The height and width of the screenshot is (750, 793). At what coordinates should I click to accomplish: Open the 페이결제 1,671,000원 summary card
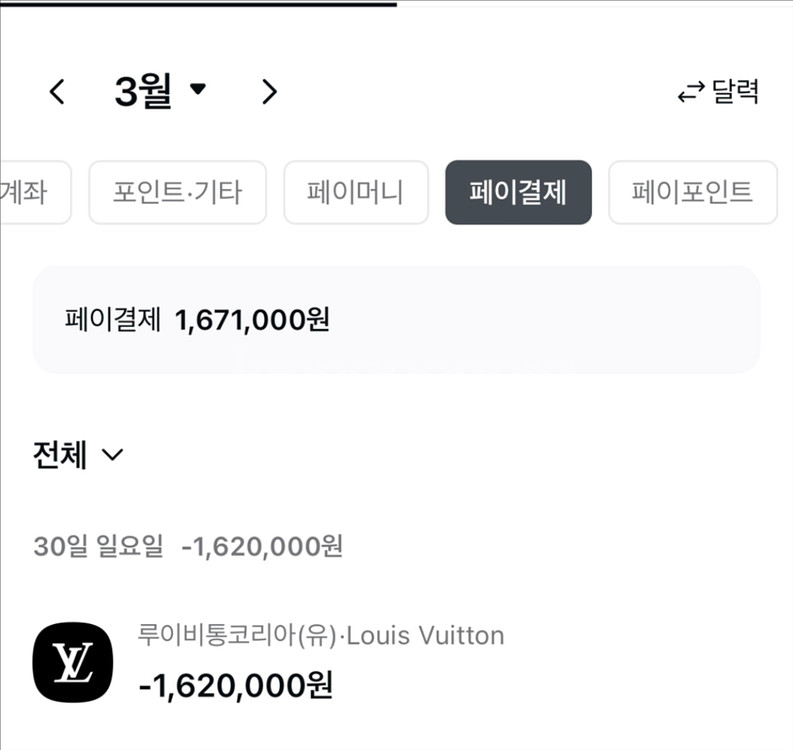click(x=396, y=320)
